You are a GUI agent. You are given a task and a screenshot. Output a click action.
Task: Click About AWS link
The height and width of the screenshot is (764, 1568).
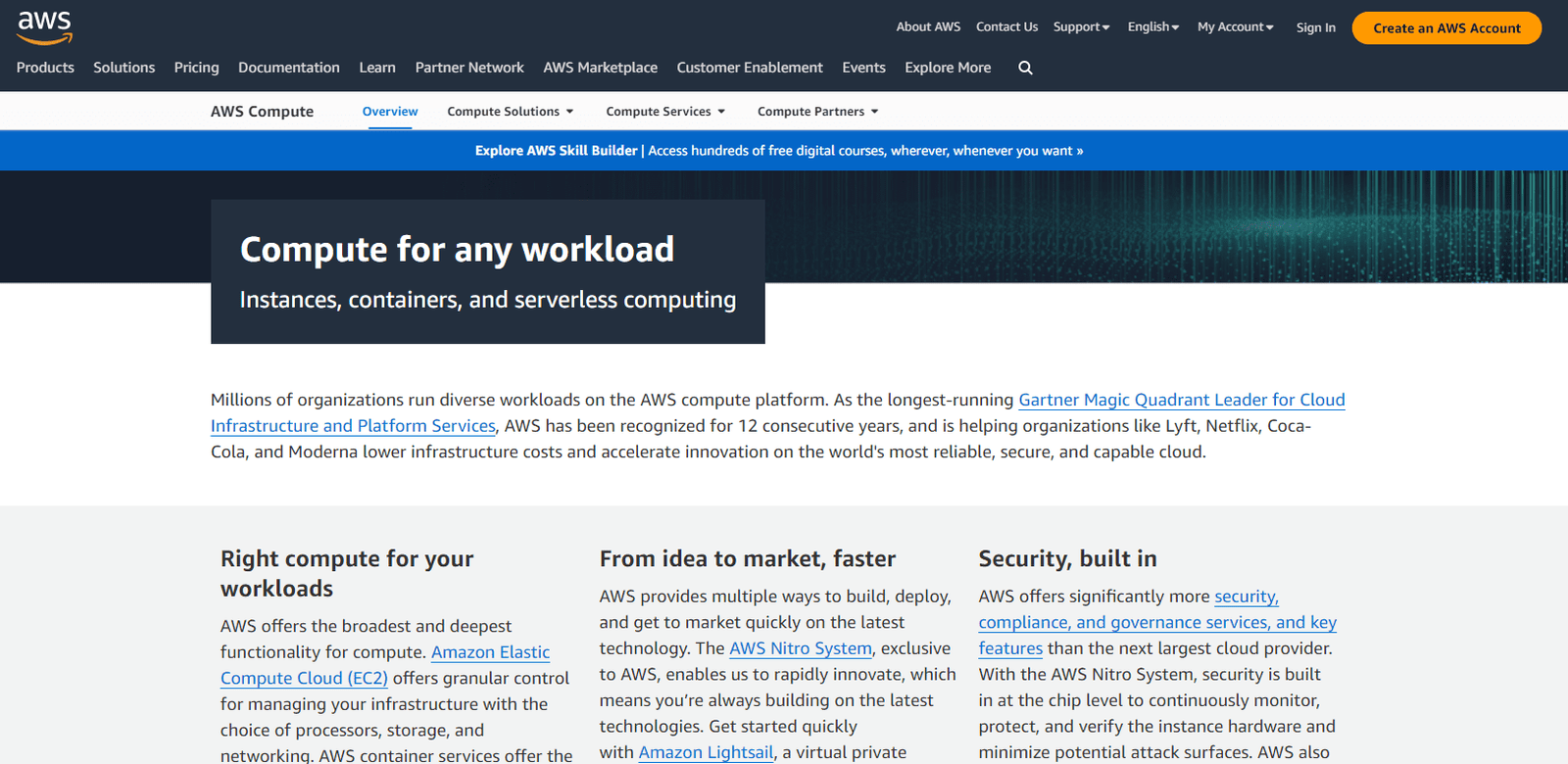click(x=928, y=27)
